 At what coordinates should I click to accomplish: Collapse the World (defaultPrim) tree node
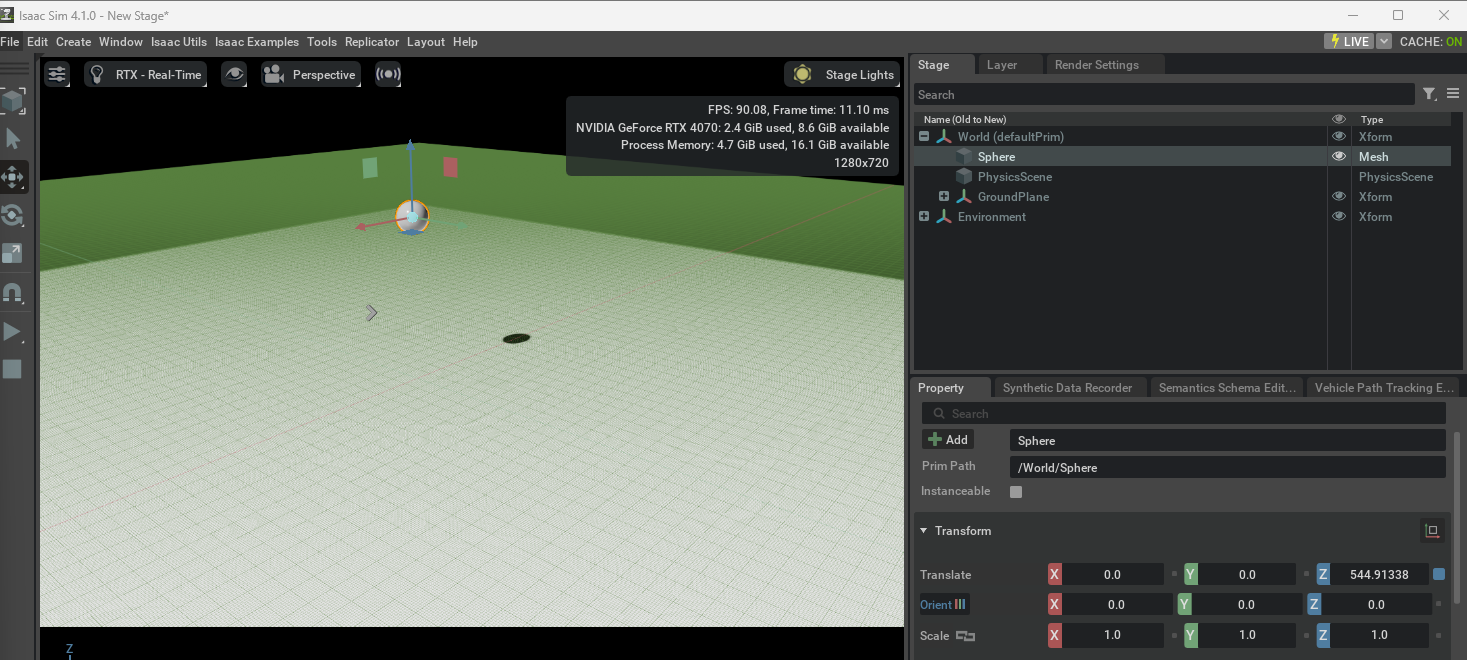[x=924, y=137]
